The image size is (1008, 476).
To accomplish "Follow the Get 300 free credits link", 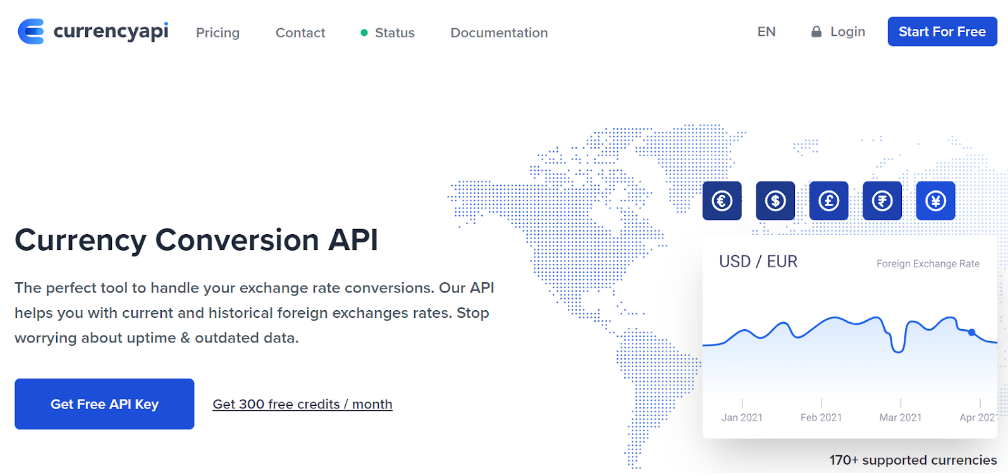I will click(303, 404).
